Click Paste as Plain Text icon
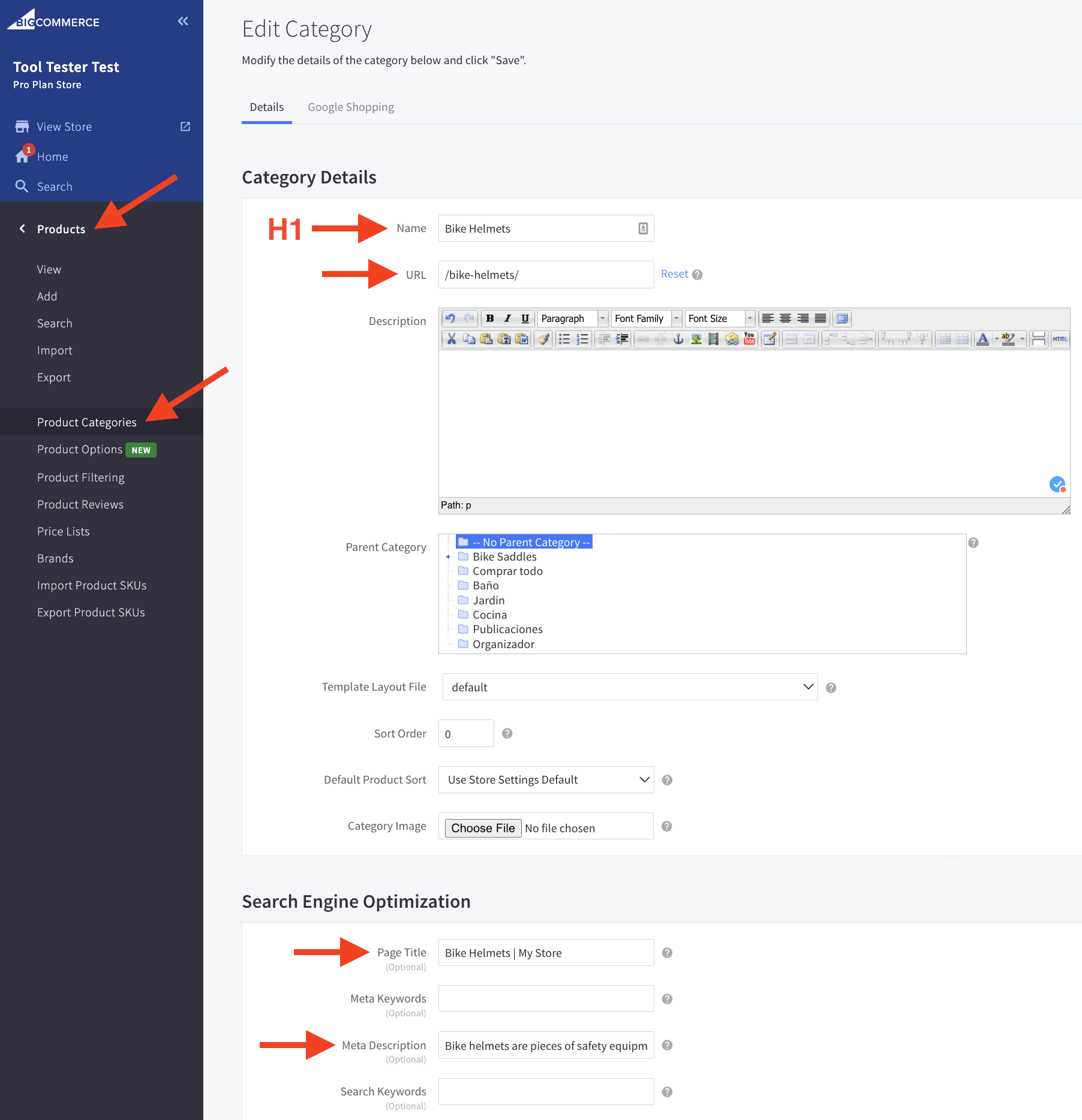The width and height of the screenshot is (1082, 1120). (504, 339)
